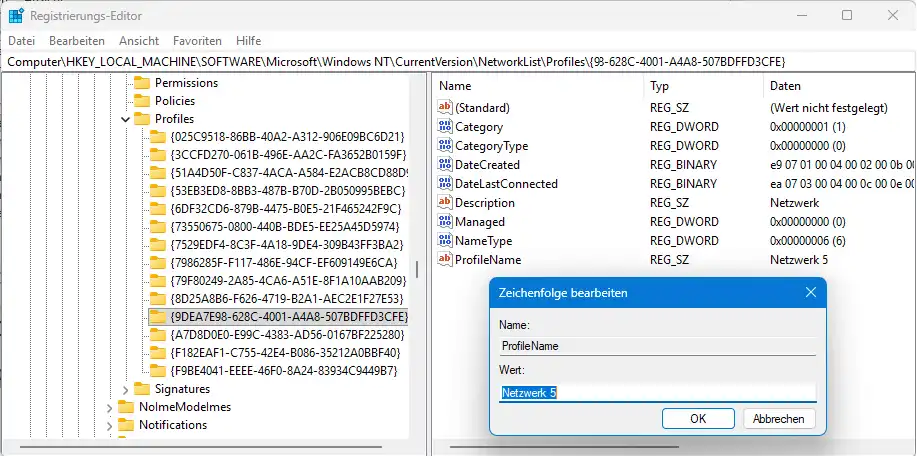
Task: Click folder icon of key starting {51A4D50F-C837
Action: point(158,173)
